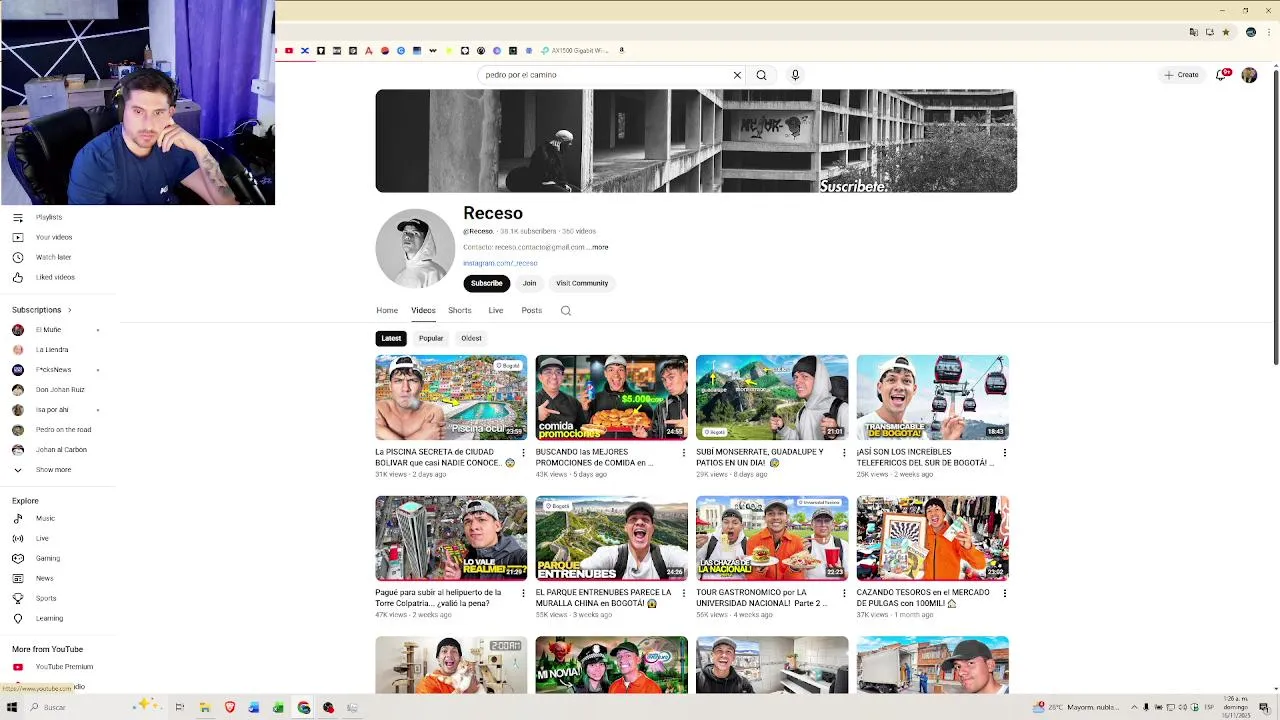Open the Receso channel avatar
Screen dimensions: 1280x720
point(415,248)
